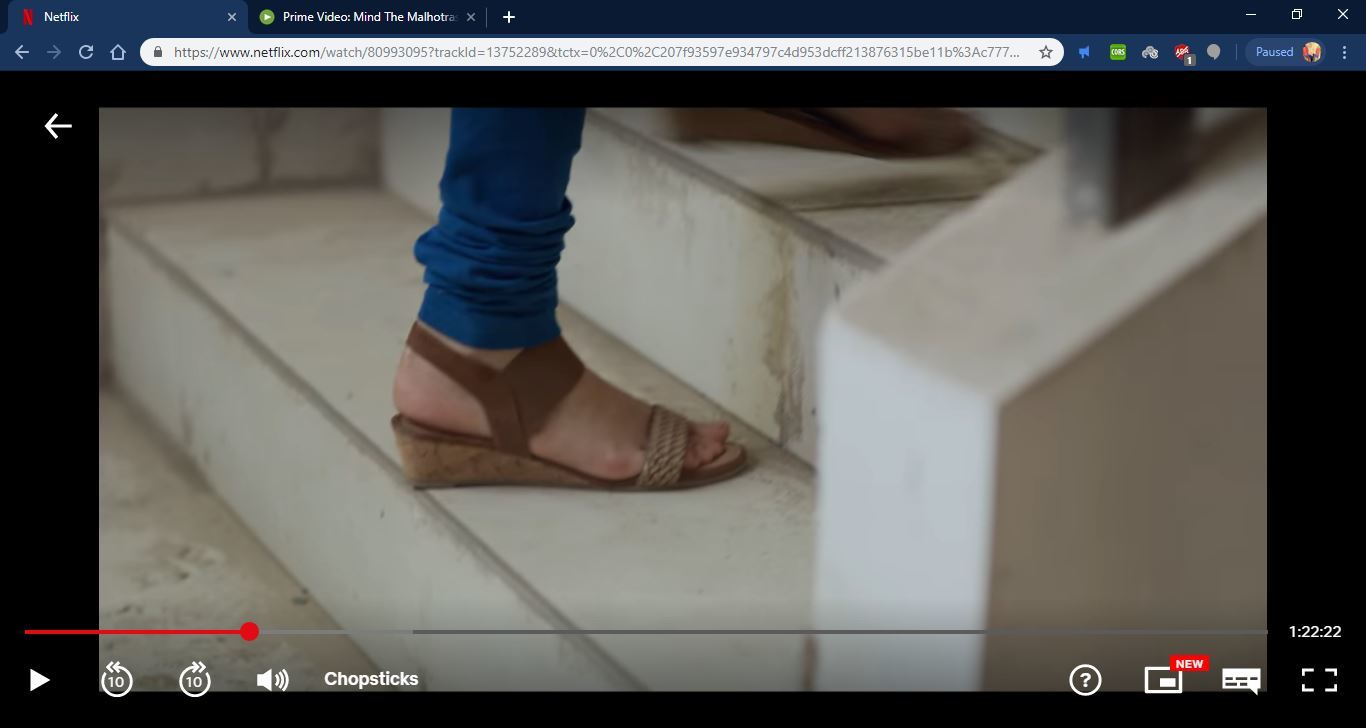Seek to the middle of the progress bar

tap(646, 631)
